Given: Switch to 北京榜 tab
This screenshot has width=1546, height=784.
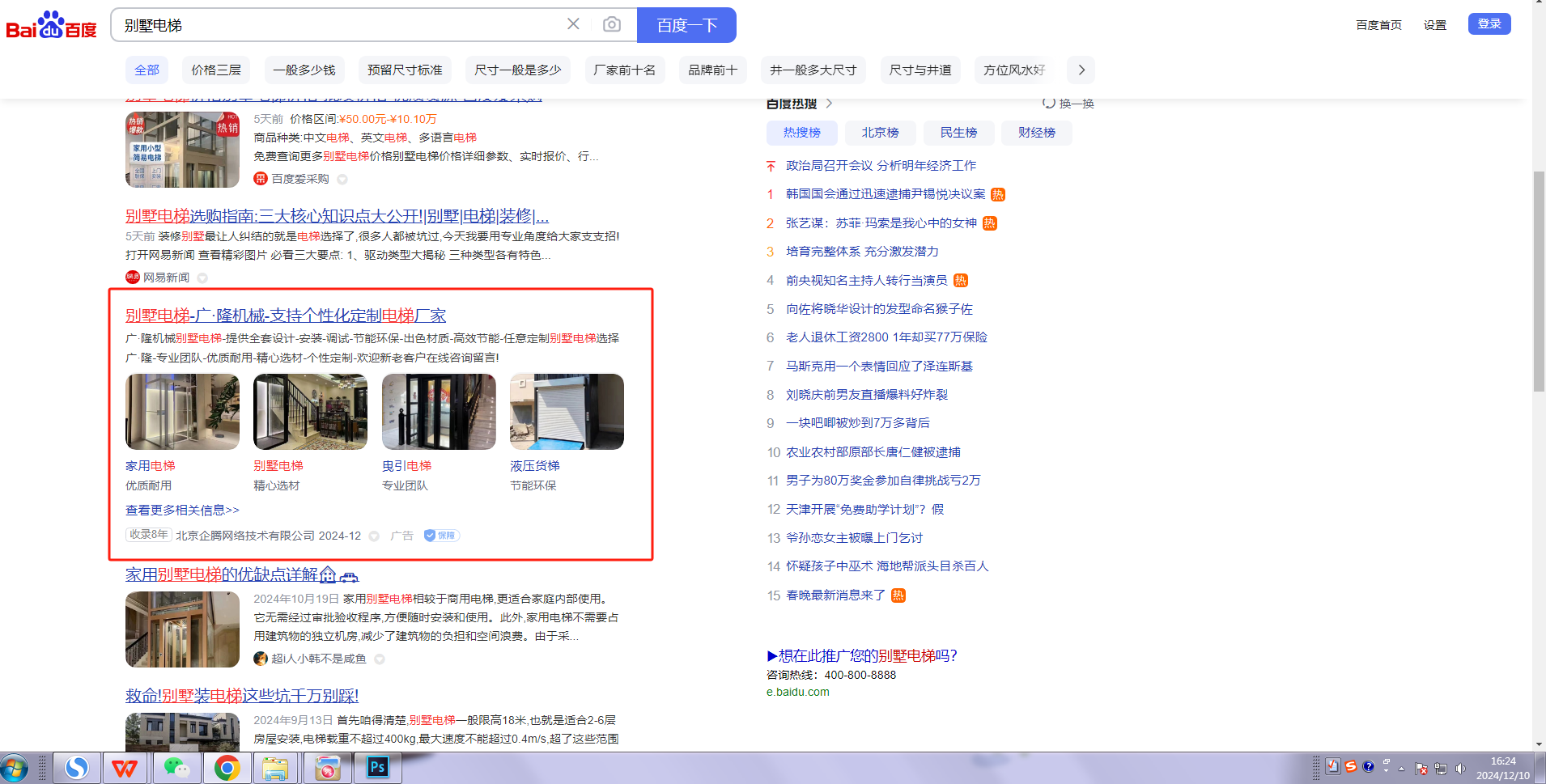Looking at the screenshot, I should tap(881, 133).
